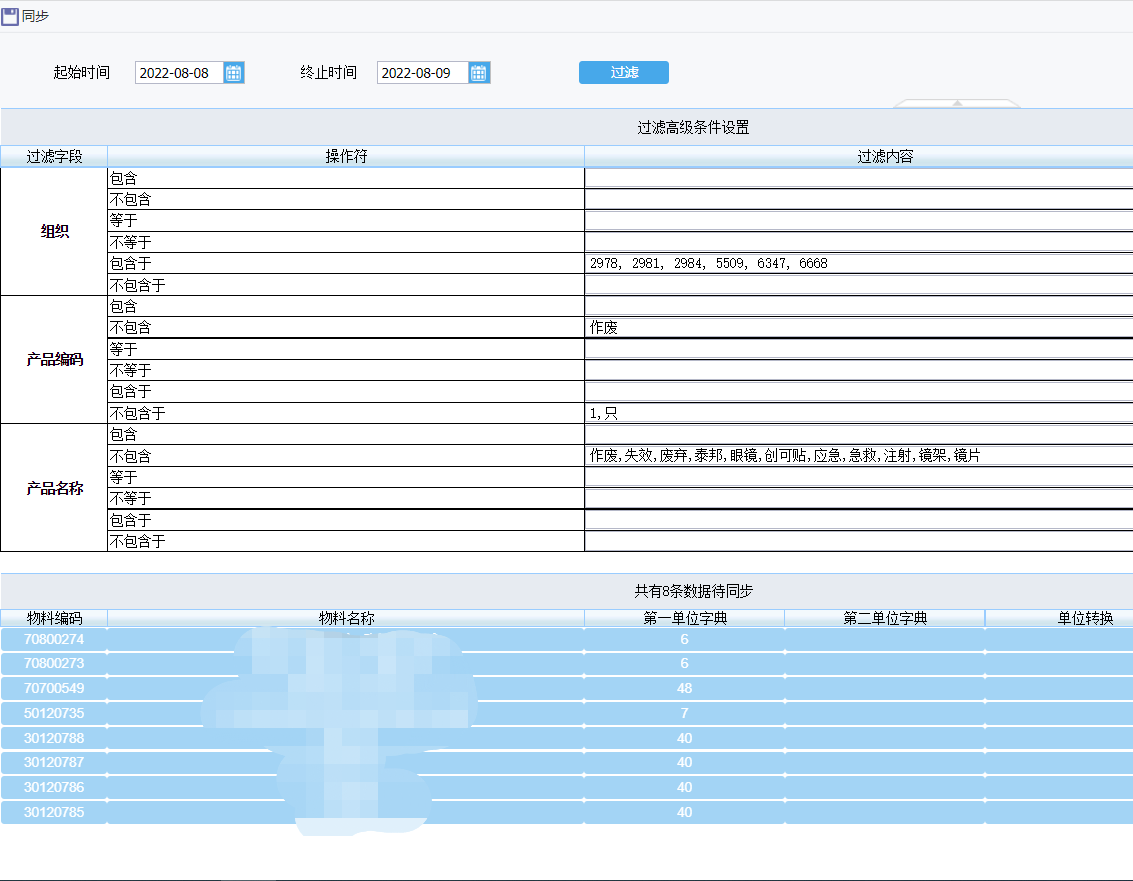Viewport: 1133px width, 881px height.
Task: Select material row 70800274
Action: click(x=566, y=639)
